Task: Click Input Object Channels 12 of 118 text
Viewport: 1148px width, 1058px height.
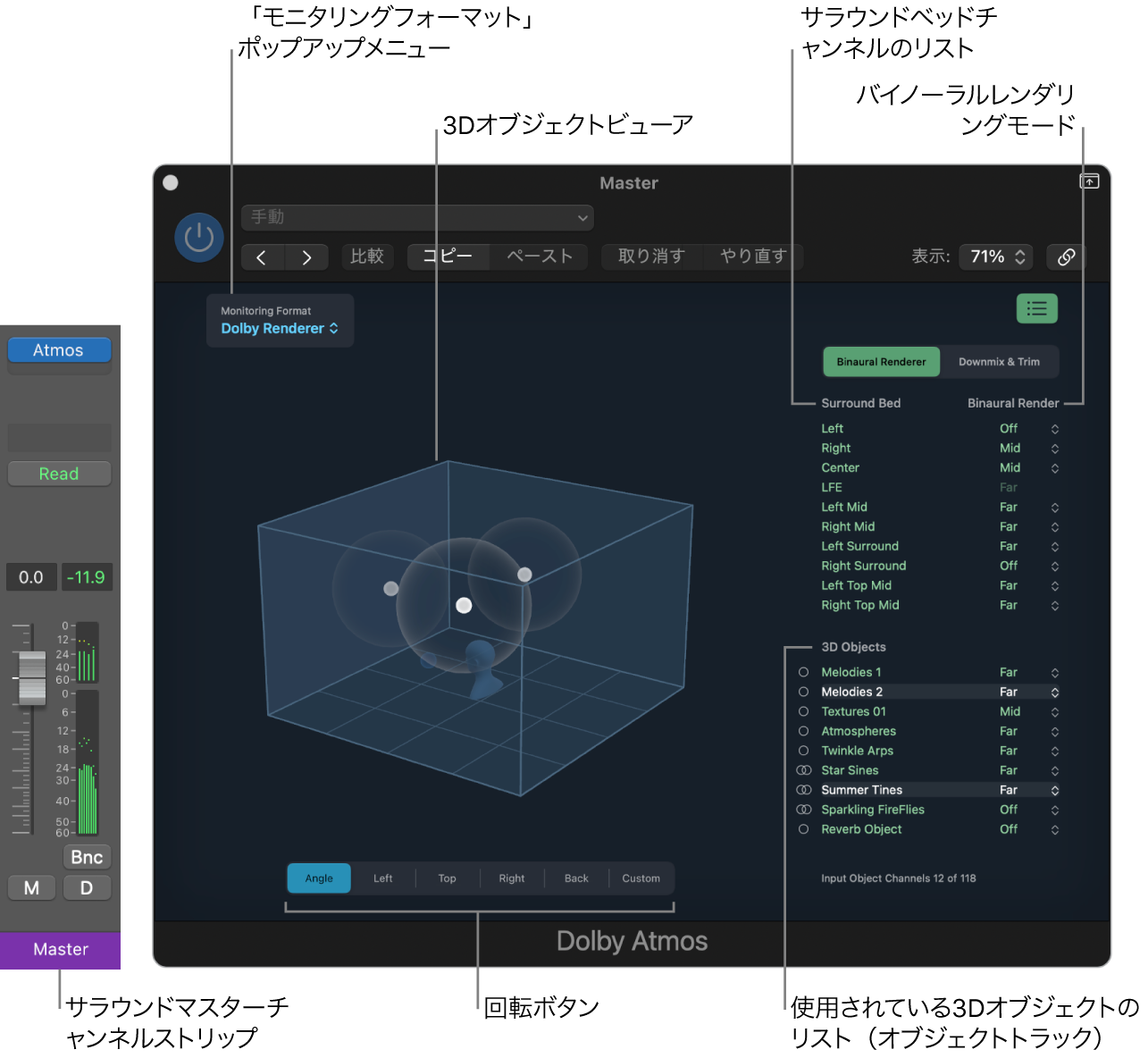Action: click(899, 878)
